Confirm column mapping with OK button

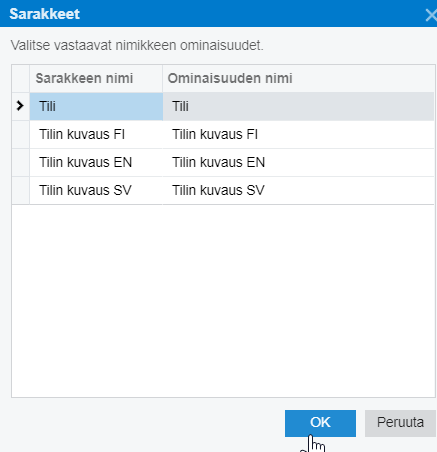tap(320, 423)
